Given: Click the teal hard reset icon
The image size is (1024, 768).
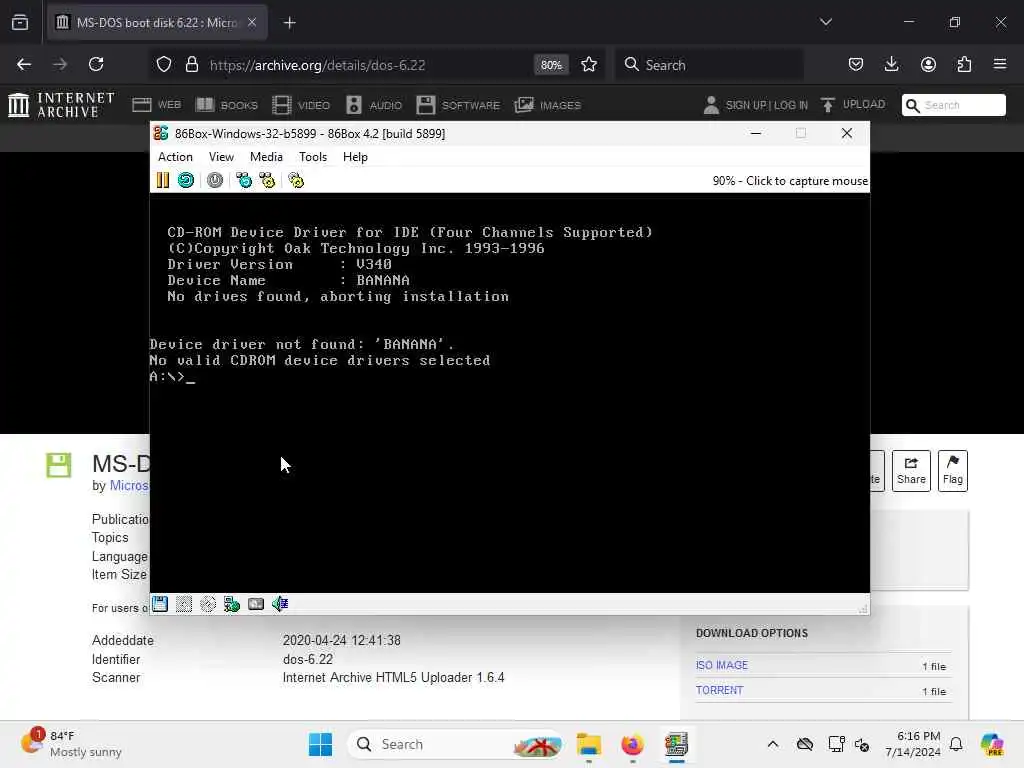Looking at the screenshot, I should pyautogui.click(x=186, y=180).
